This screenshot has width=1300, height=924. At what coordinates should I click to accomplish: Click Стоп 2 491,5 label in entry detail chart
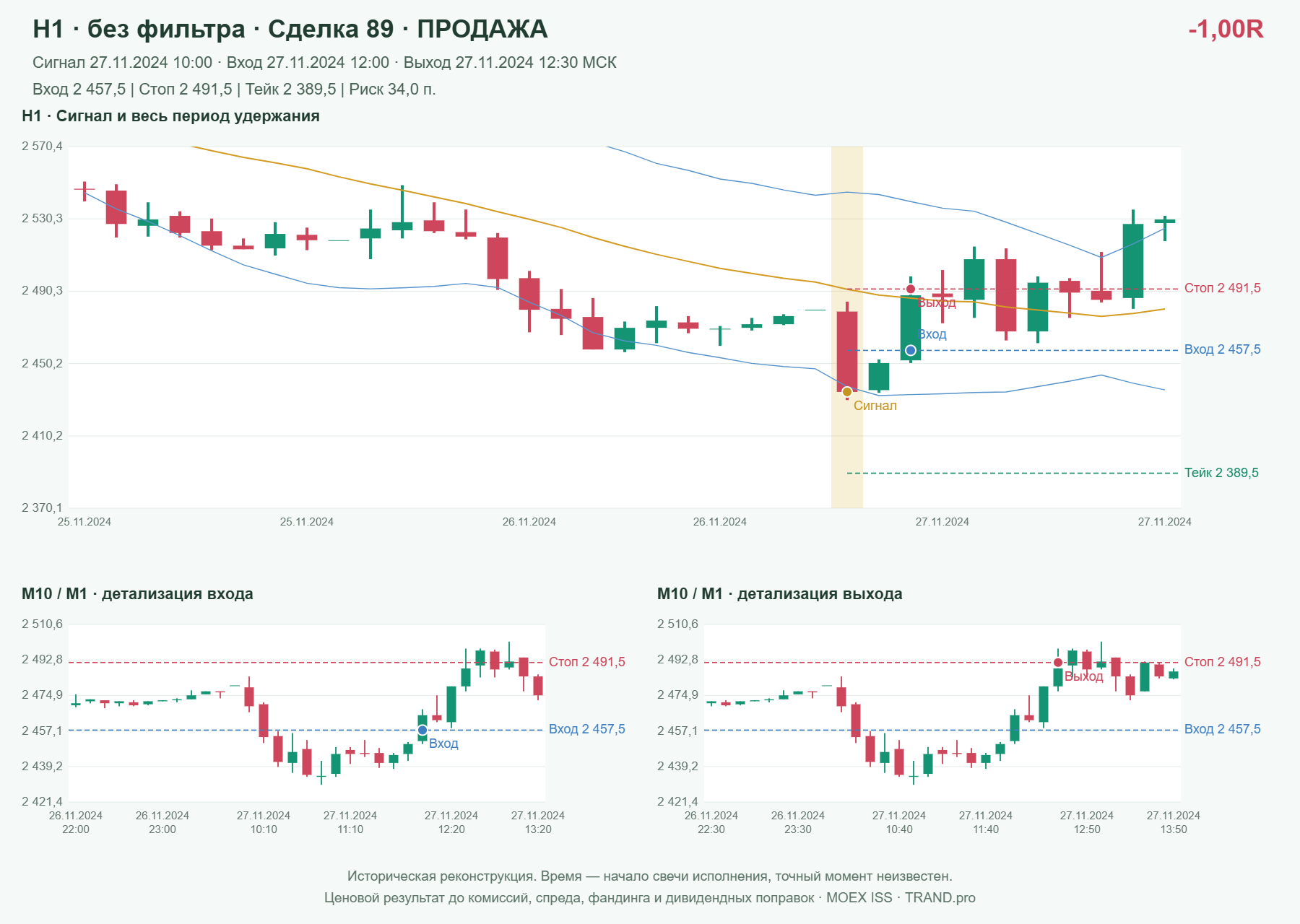586,662
